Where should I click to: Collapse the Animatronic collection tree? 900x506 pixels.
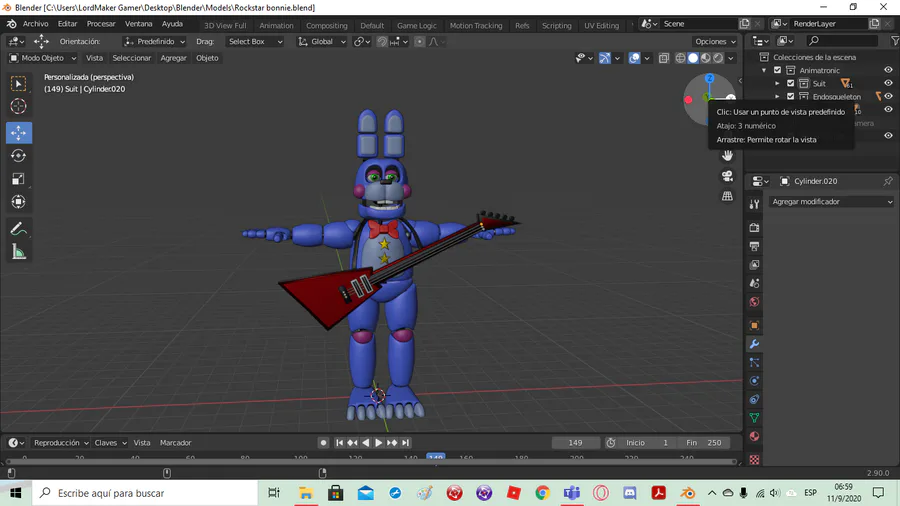click(x=764, y=70)
